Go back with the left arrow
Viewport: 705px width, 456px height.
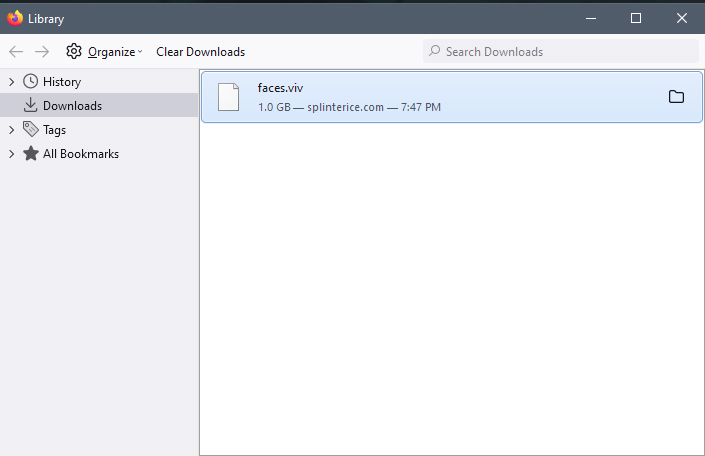tap(16, 52)
